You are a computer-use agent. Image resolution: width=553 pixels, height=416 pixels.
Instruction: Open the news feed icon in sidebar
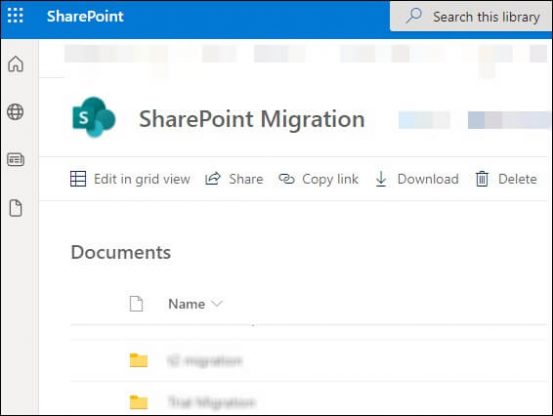click(16, 160)
